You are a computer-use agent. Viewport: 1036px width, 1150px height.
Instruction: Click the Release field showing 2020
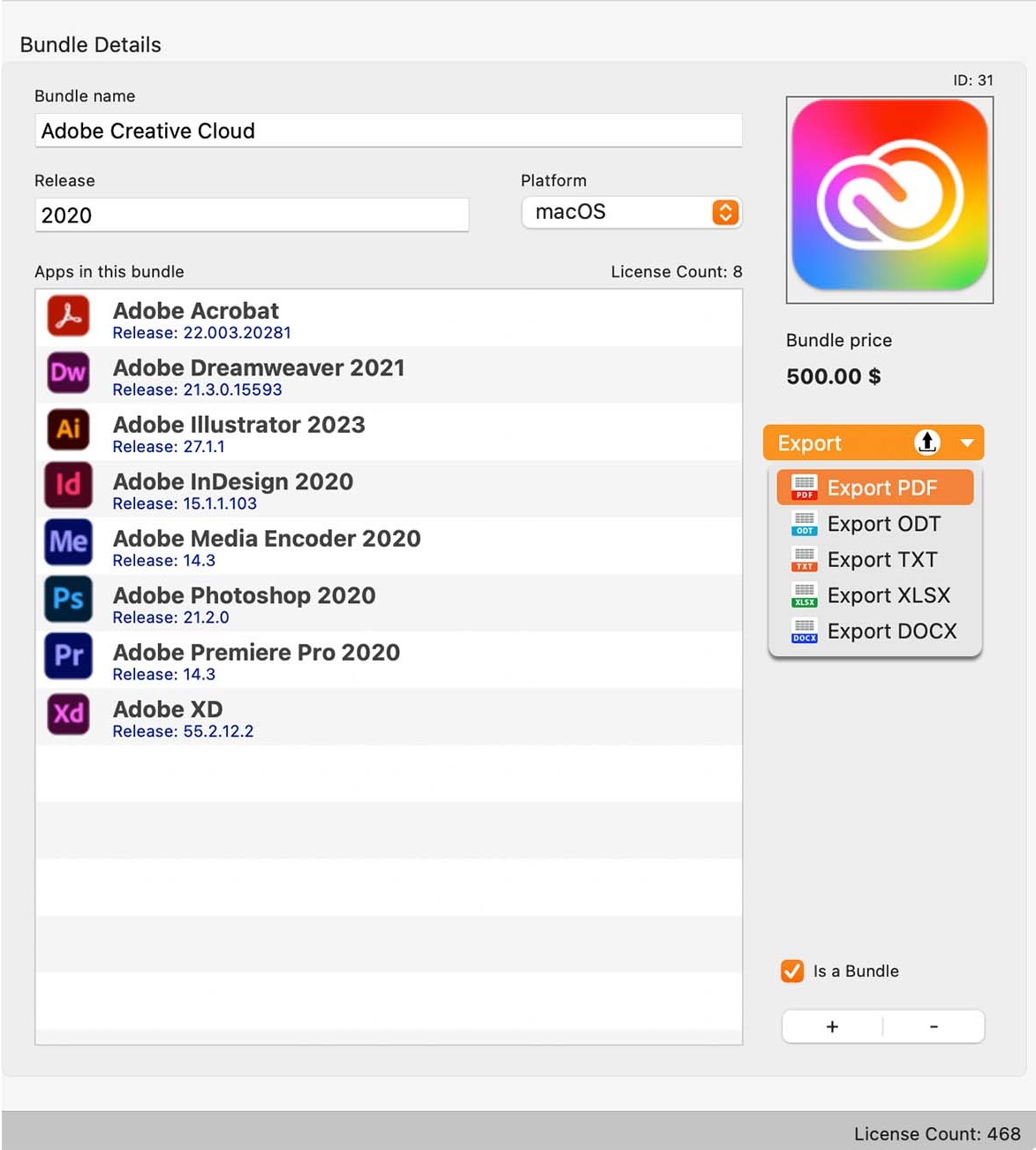click(x=251, y=216)
